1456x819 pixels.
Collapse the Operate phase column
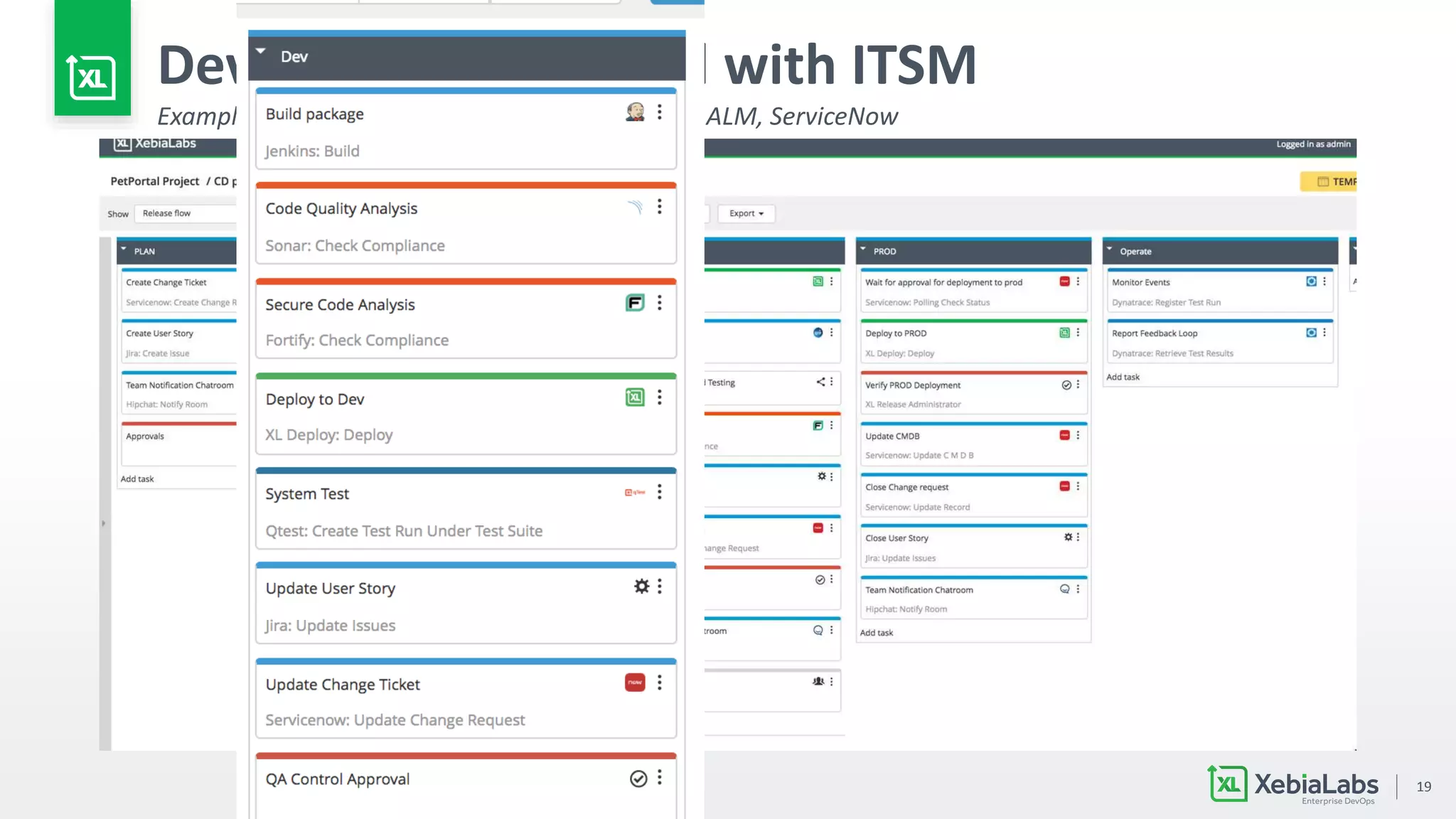1110,249
